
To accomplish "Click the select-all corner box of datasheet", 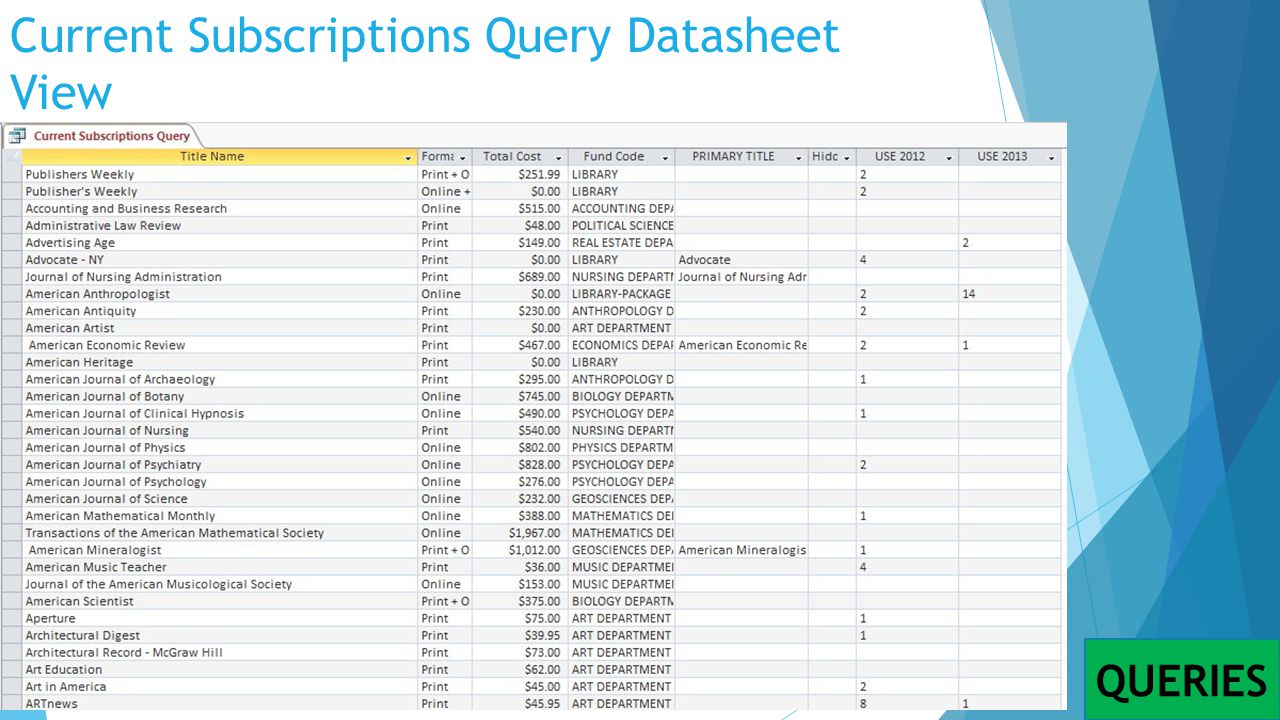I will click(x=12, y=157).
